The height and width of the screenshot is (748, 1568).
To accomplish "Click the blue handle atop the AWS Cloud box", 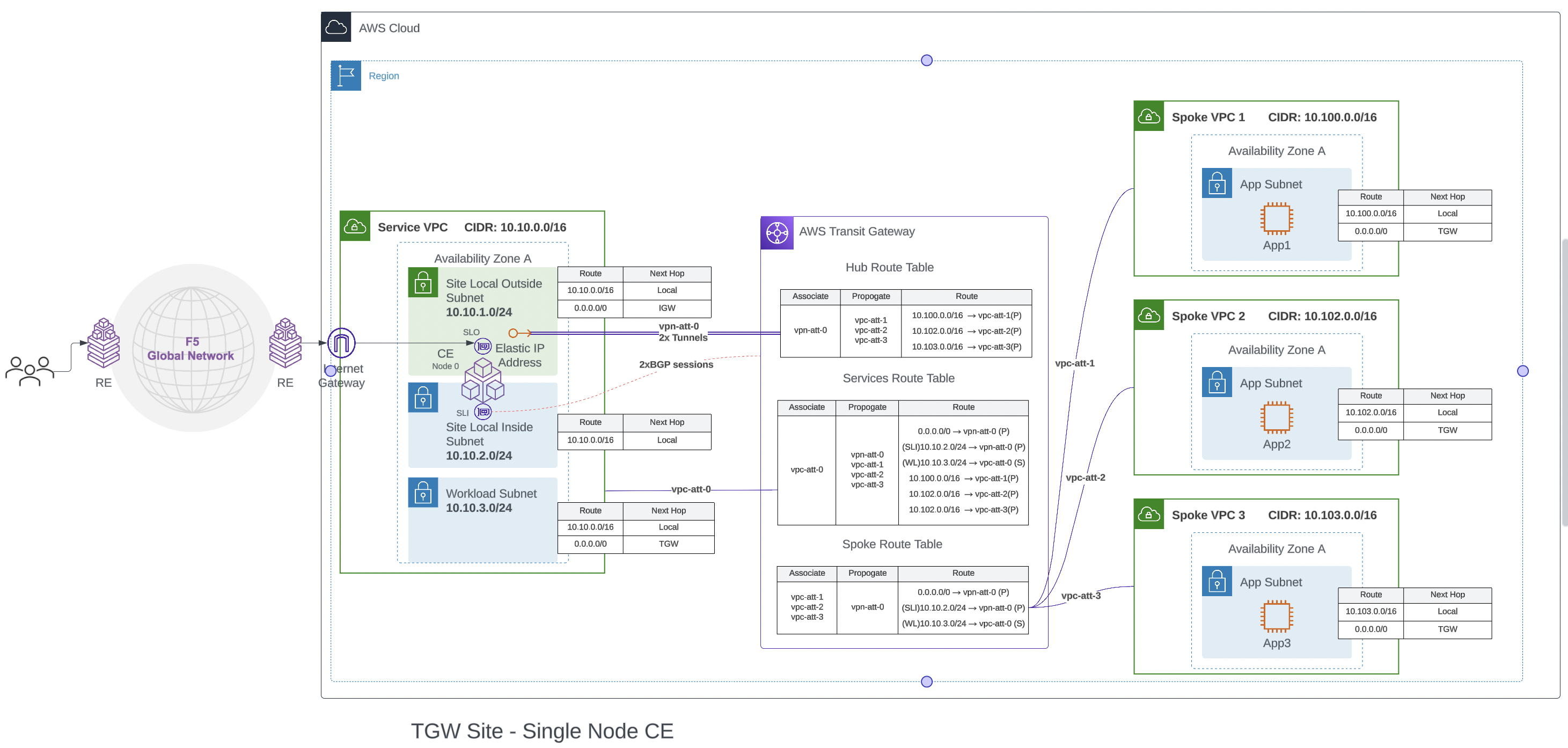I will (926, 60).
